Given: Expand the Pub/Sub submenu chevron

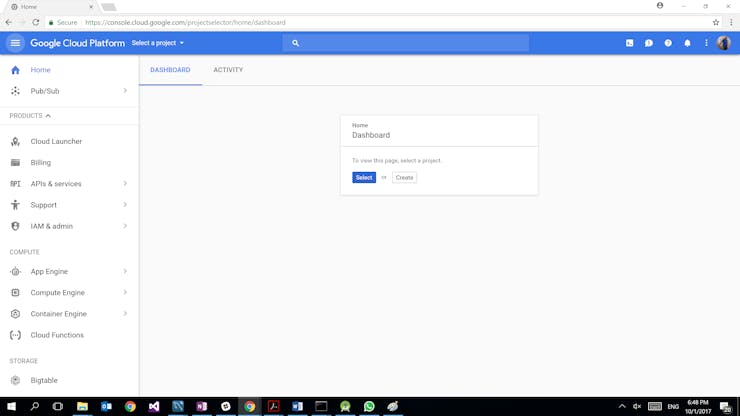Looking at the screenshot, I should coord(125,91).
